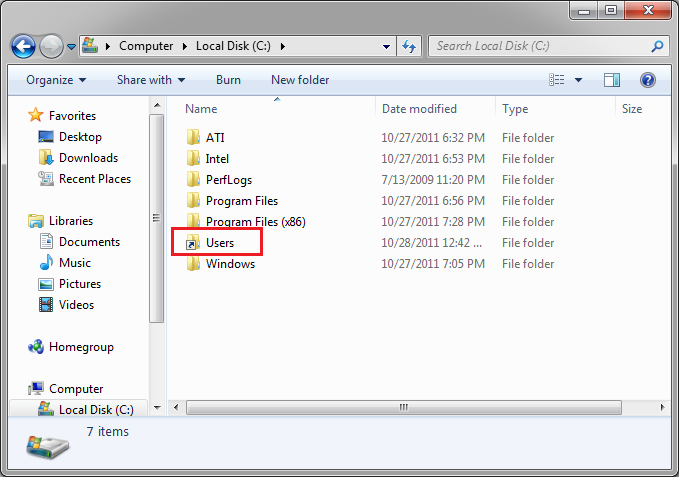Click the ATI folder icon

click(193, 137)
